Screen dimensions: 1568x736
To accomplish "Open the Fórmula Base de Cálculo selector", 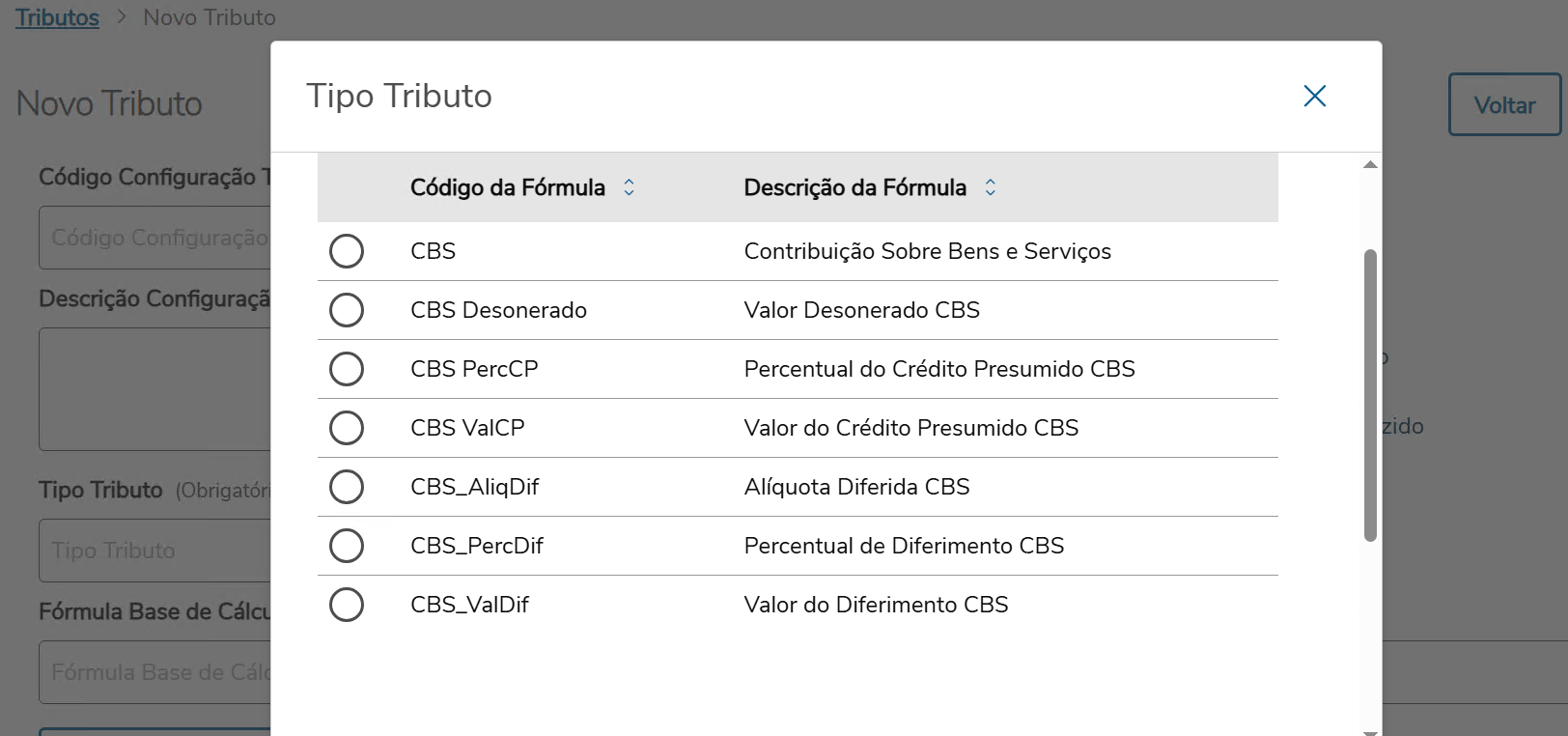I will [x=154, y=671].
